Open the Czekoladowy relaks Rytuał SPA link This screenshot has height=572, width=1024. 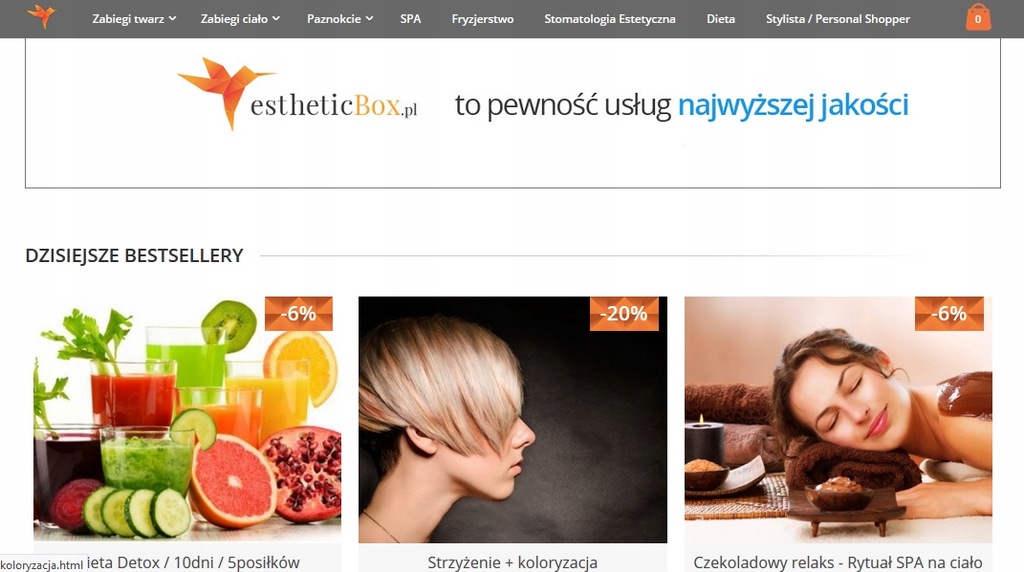pos(838,562)
